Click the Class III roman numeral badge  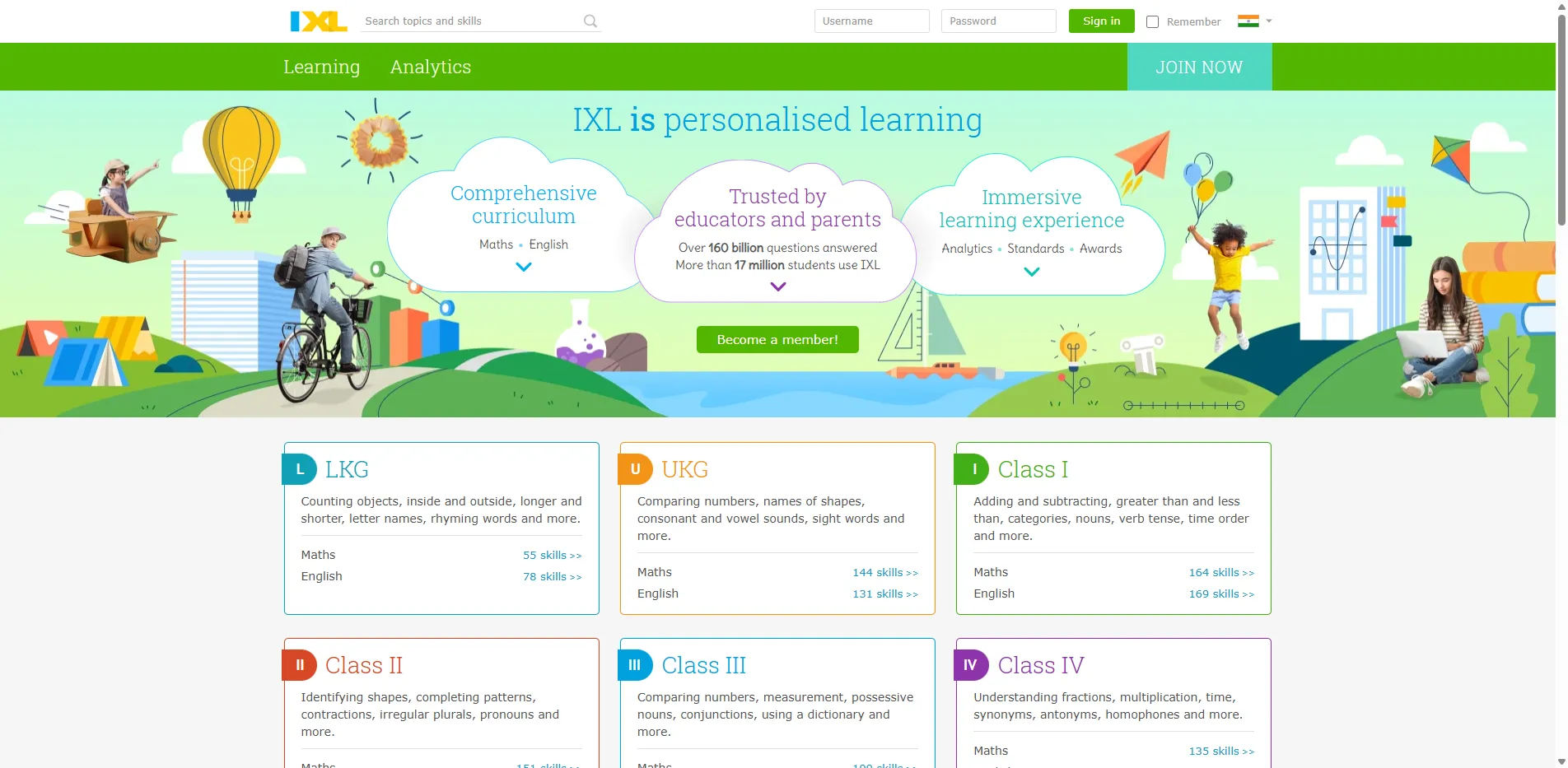[635, 665]
